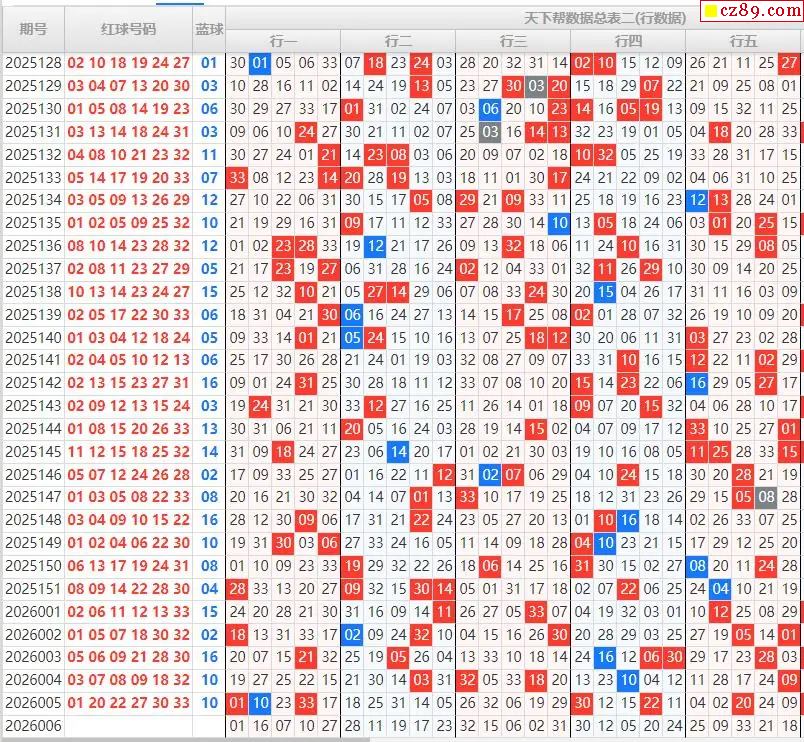The image size is (804, 742).
Task: Click gray-highlighted 08 in 行五 of issue 2025147
Action: (x=766, y=497)
